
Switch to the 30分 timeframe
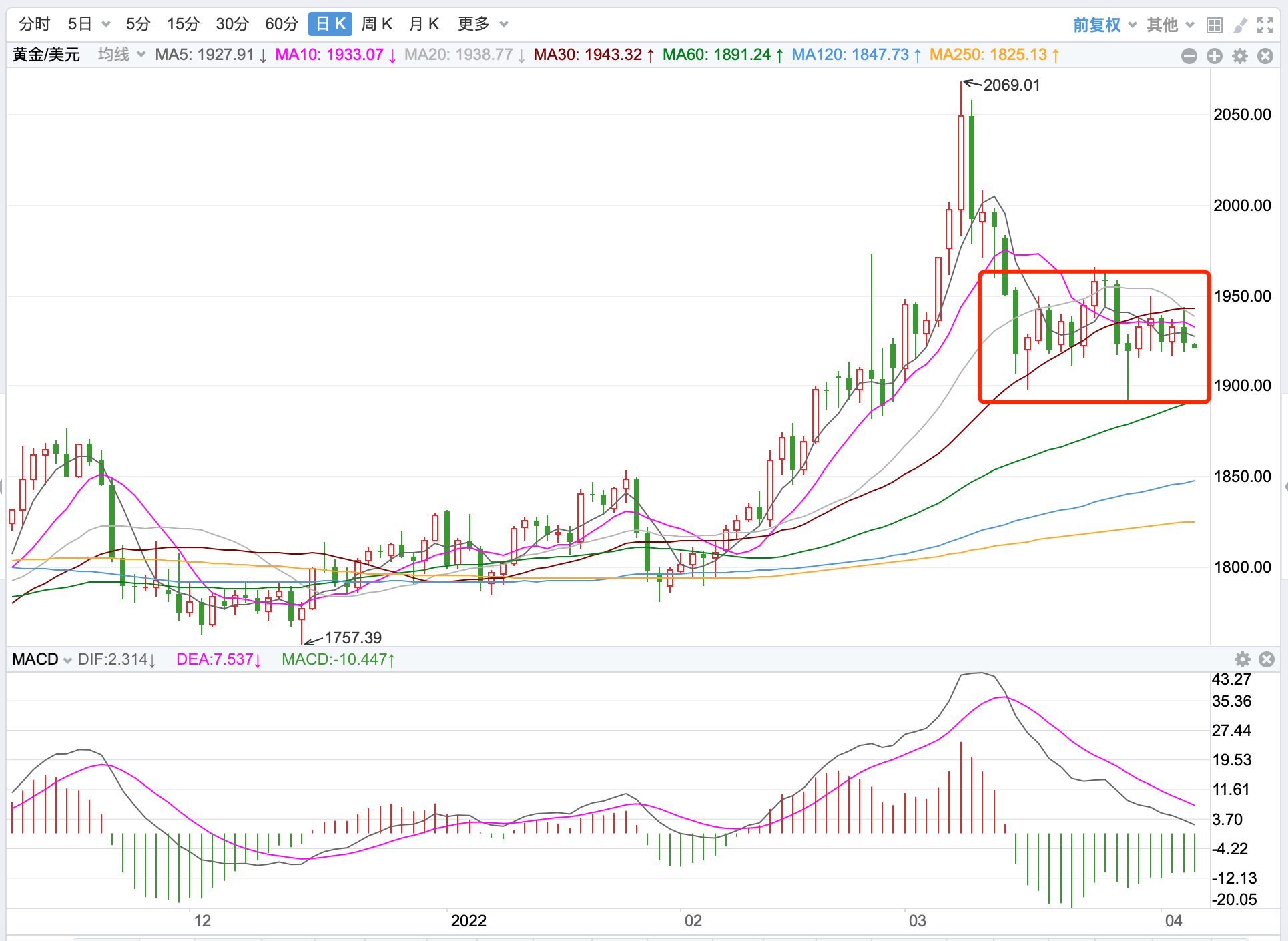(232, 24)
